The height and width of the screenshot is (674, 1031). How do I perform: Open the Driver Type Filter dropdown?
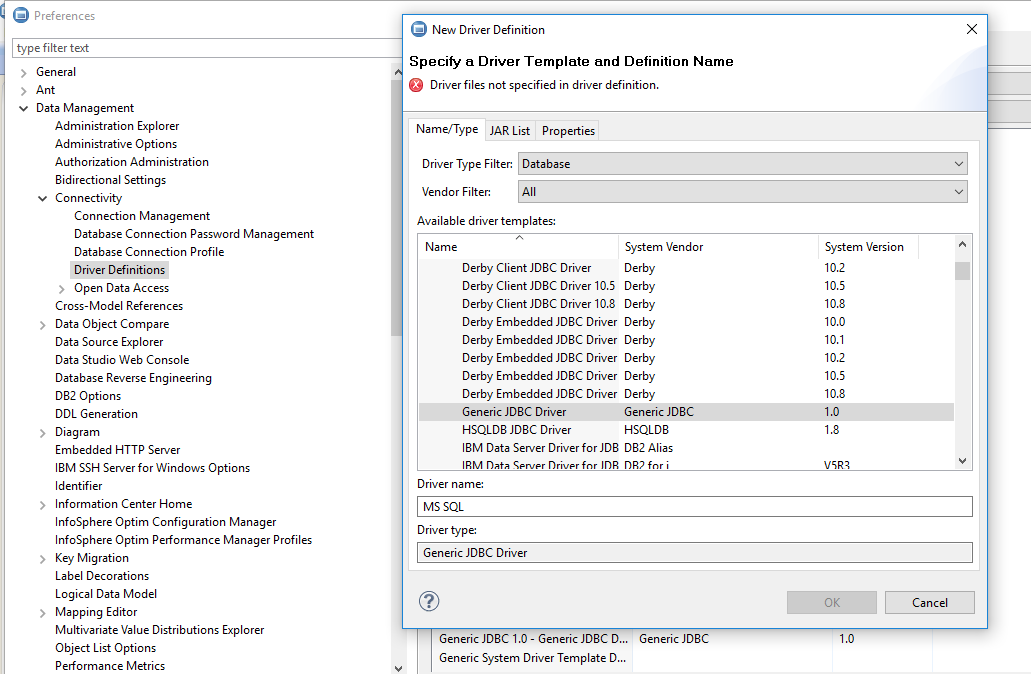tap(958, 163)
